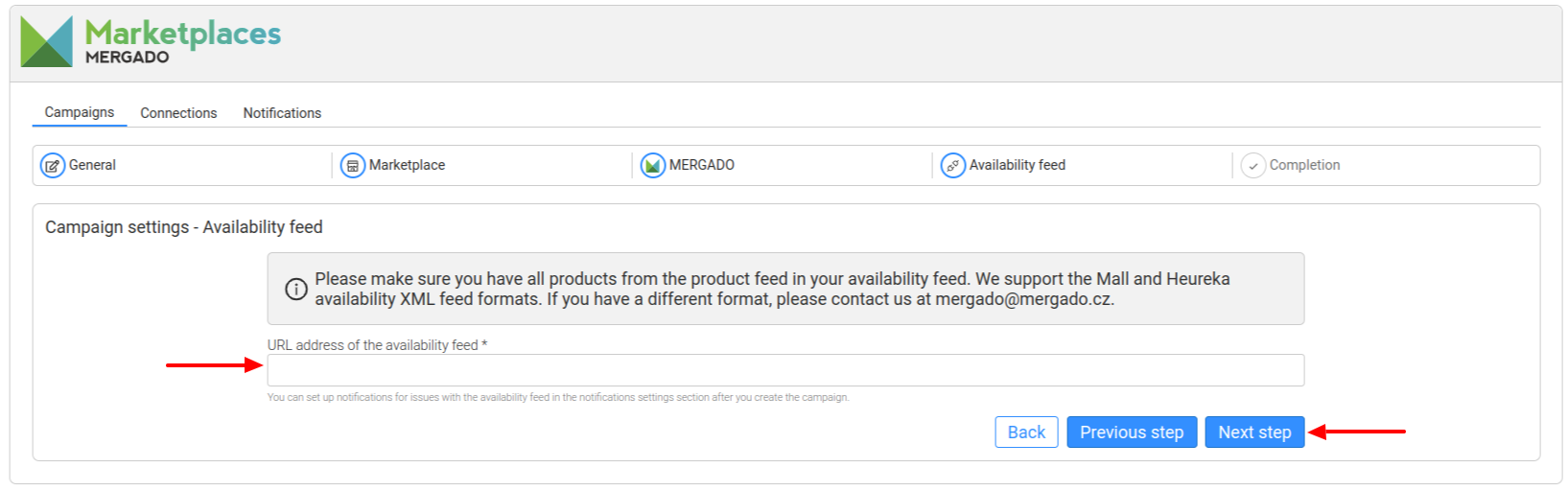Image resolution: width=1568 pixels, height=491 pixels.
Task: Click the MERGADO step logo icon
Action: [653, 166]
